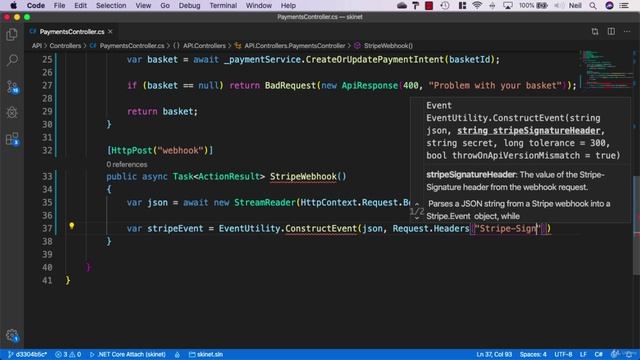Open the feedback icon in status bar
The image size is (640, 360).
(614, 354)
